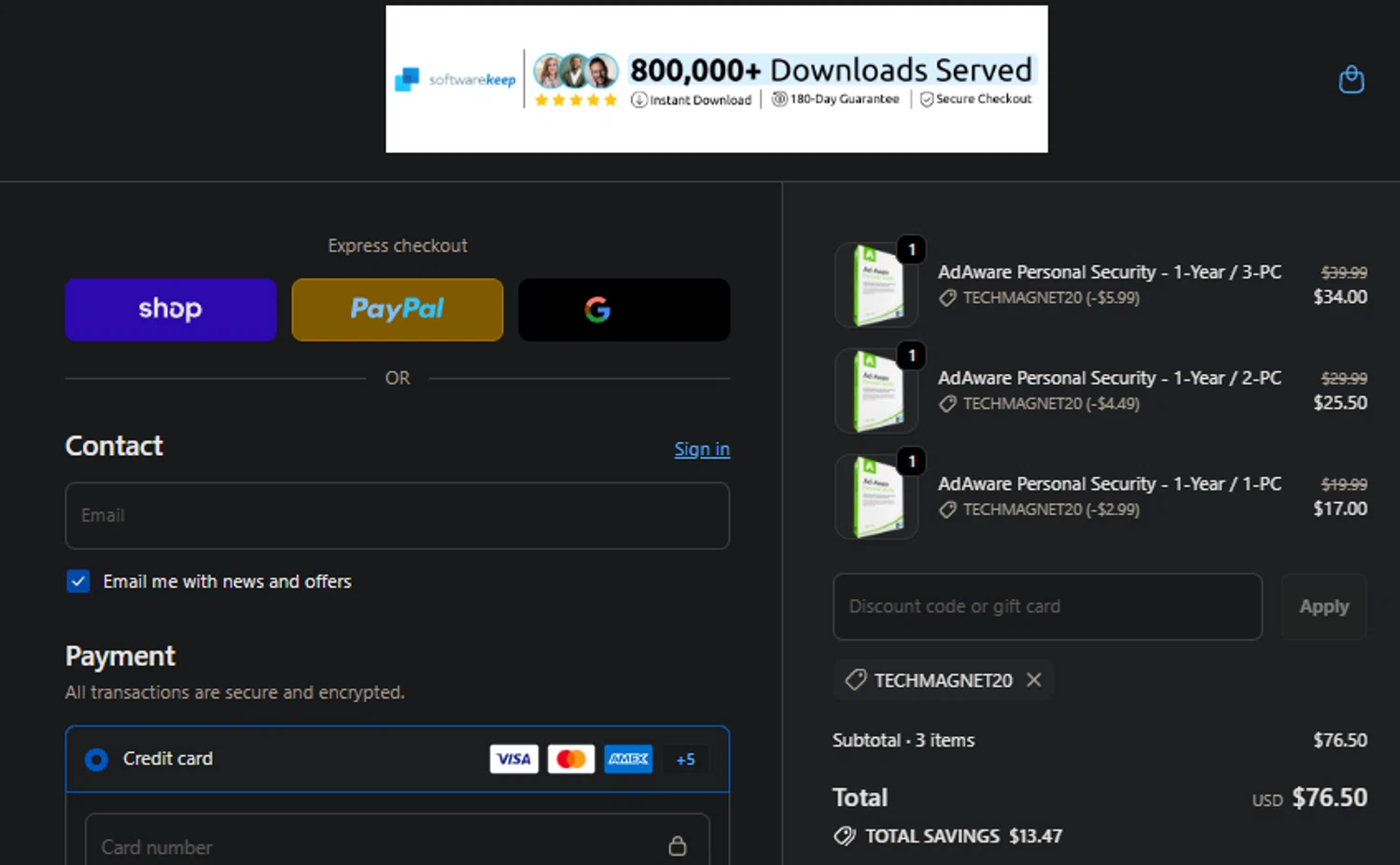
Task: Choose Google Pay express checkout
Action: coord(624,310)
